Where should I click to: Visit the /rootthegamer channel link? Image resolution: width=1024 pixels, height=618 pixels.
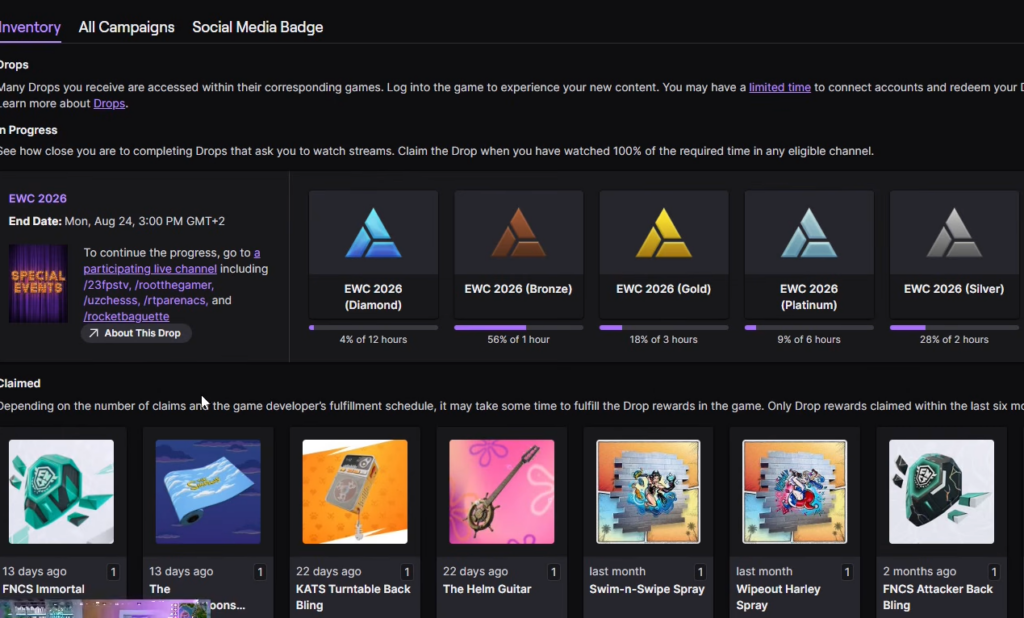pyautogui.click(x=174, y=285)
